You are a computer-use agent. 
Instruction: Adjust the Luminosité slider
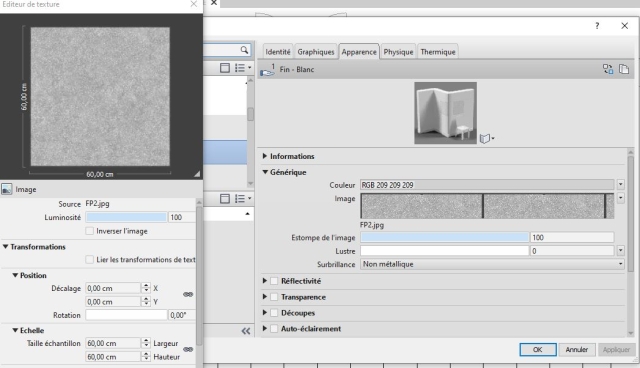click(126, 217)
